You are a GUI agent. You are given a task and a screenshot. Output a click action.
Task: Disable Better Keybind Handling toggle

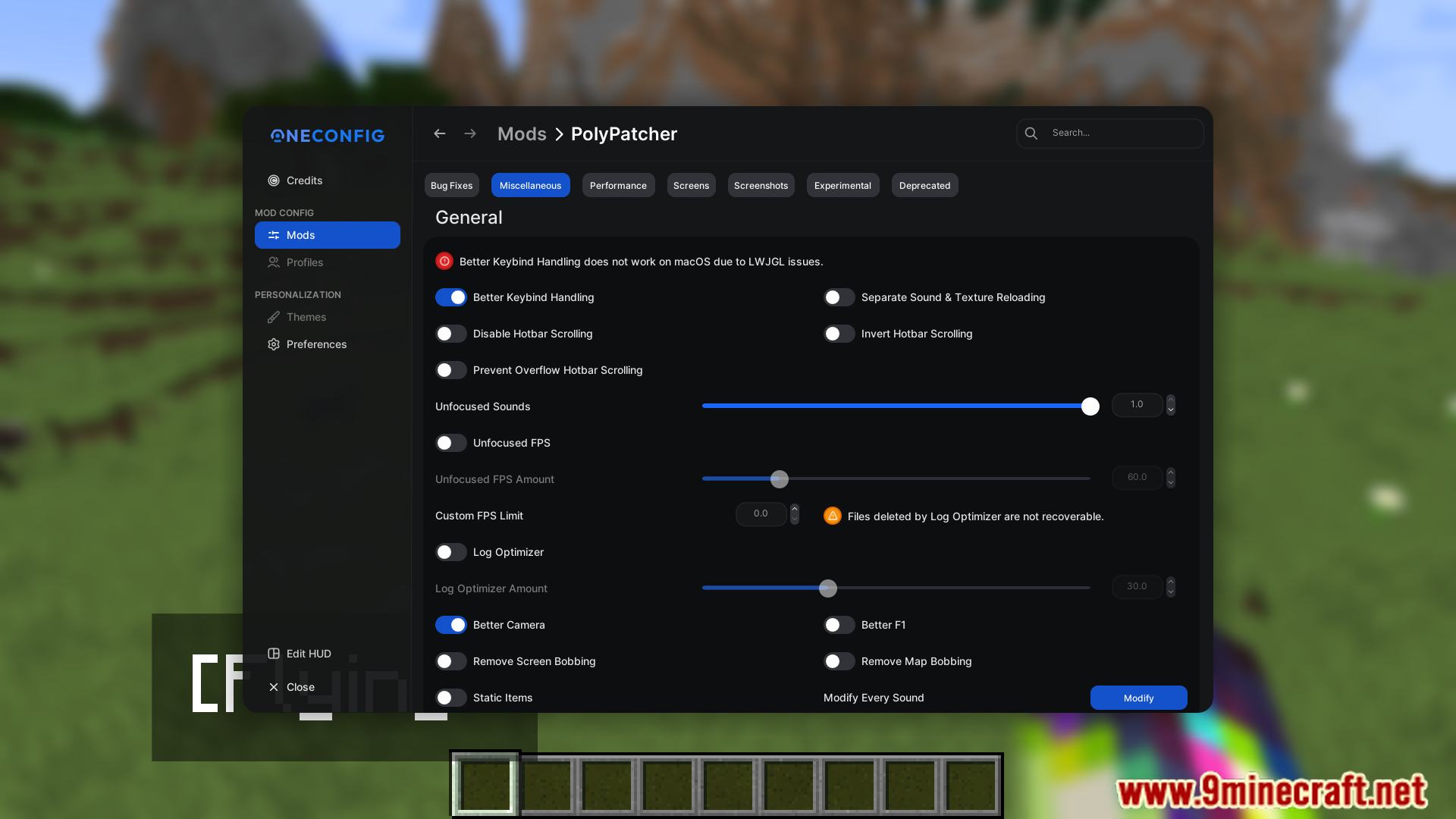tap(451, 297)
